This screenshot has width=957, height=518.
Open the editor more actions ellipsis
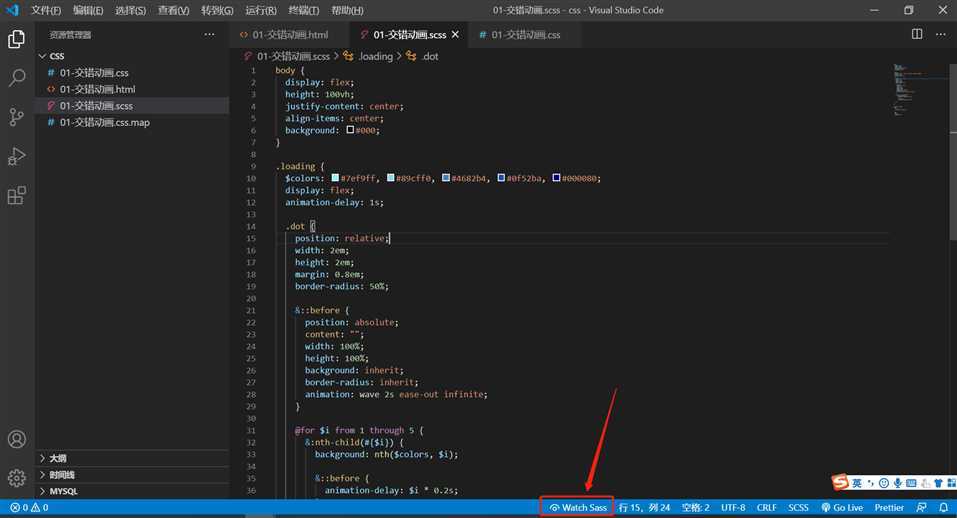point(941,34)
